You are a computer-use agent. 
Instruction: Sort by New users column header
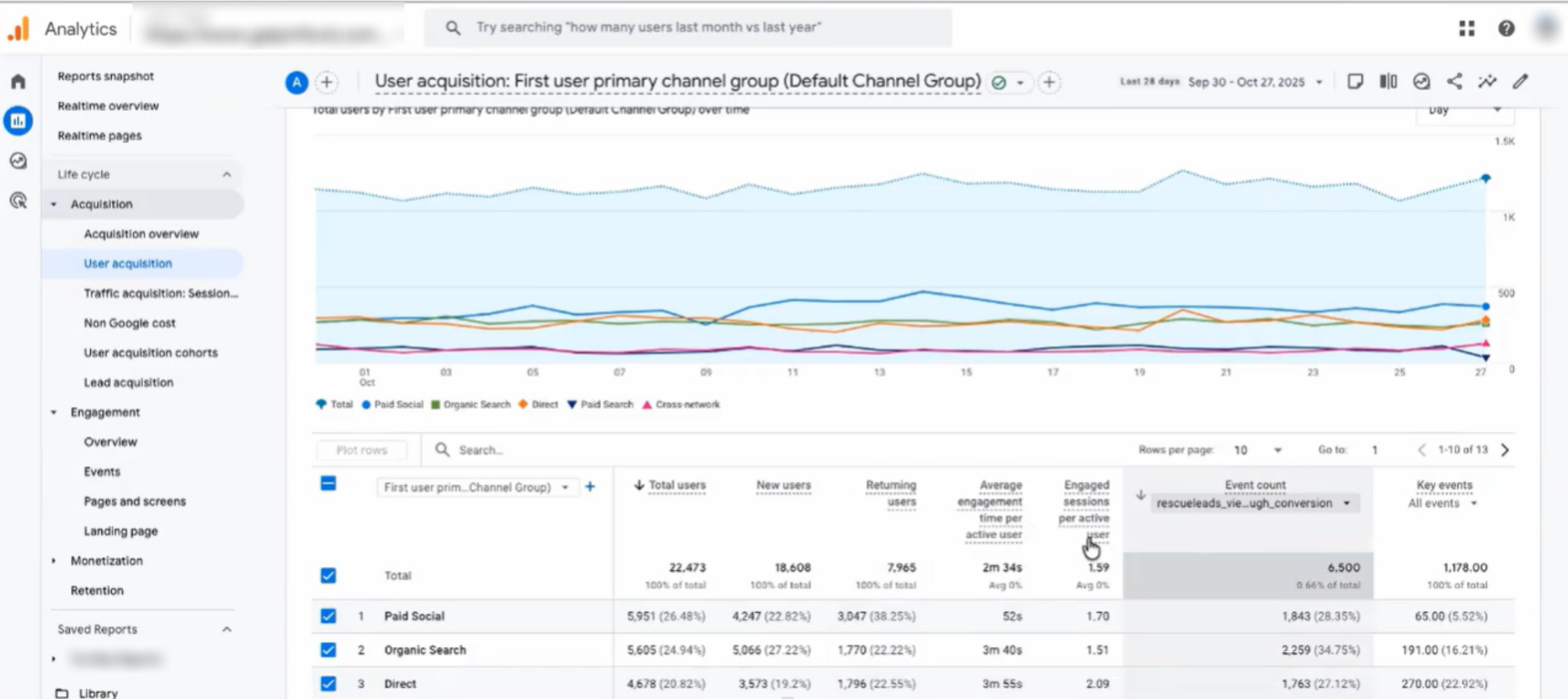click(x=783, y=485)
